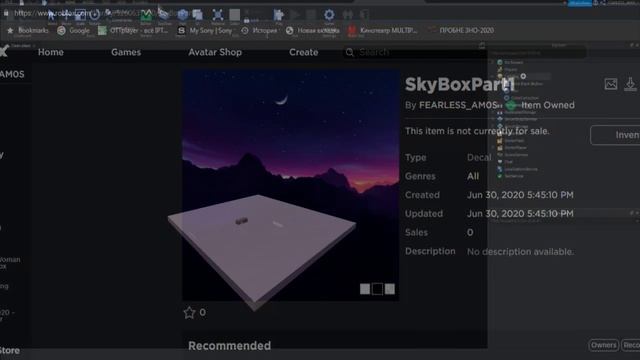
Task: Open the OTTplayer bookmark
Action: coord(133,31)
